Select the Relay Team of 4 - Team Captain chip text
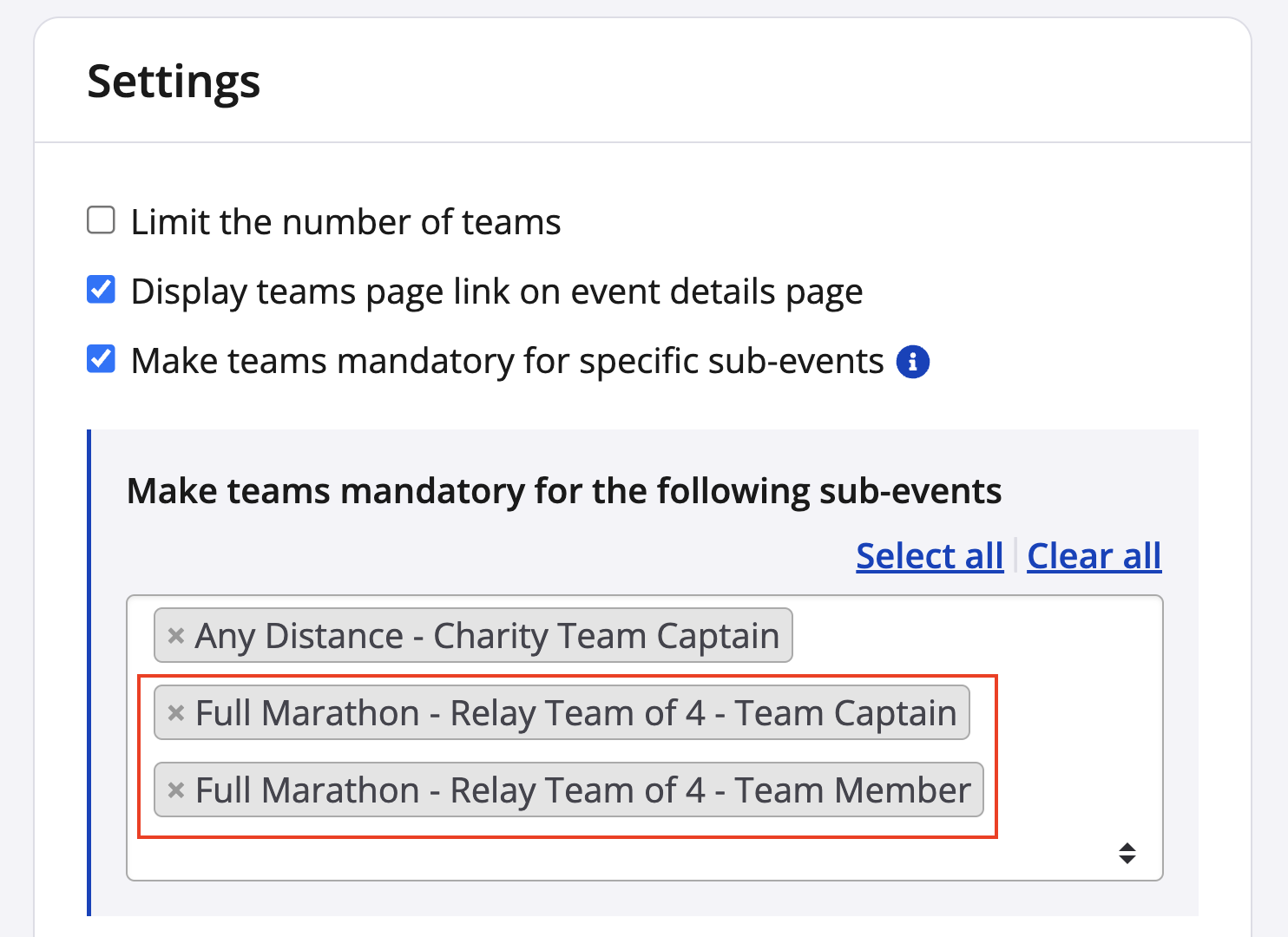The width and height of the screenshot is (1288, 937). pos(575,713)
